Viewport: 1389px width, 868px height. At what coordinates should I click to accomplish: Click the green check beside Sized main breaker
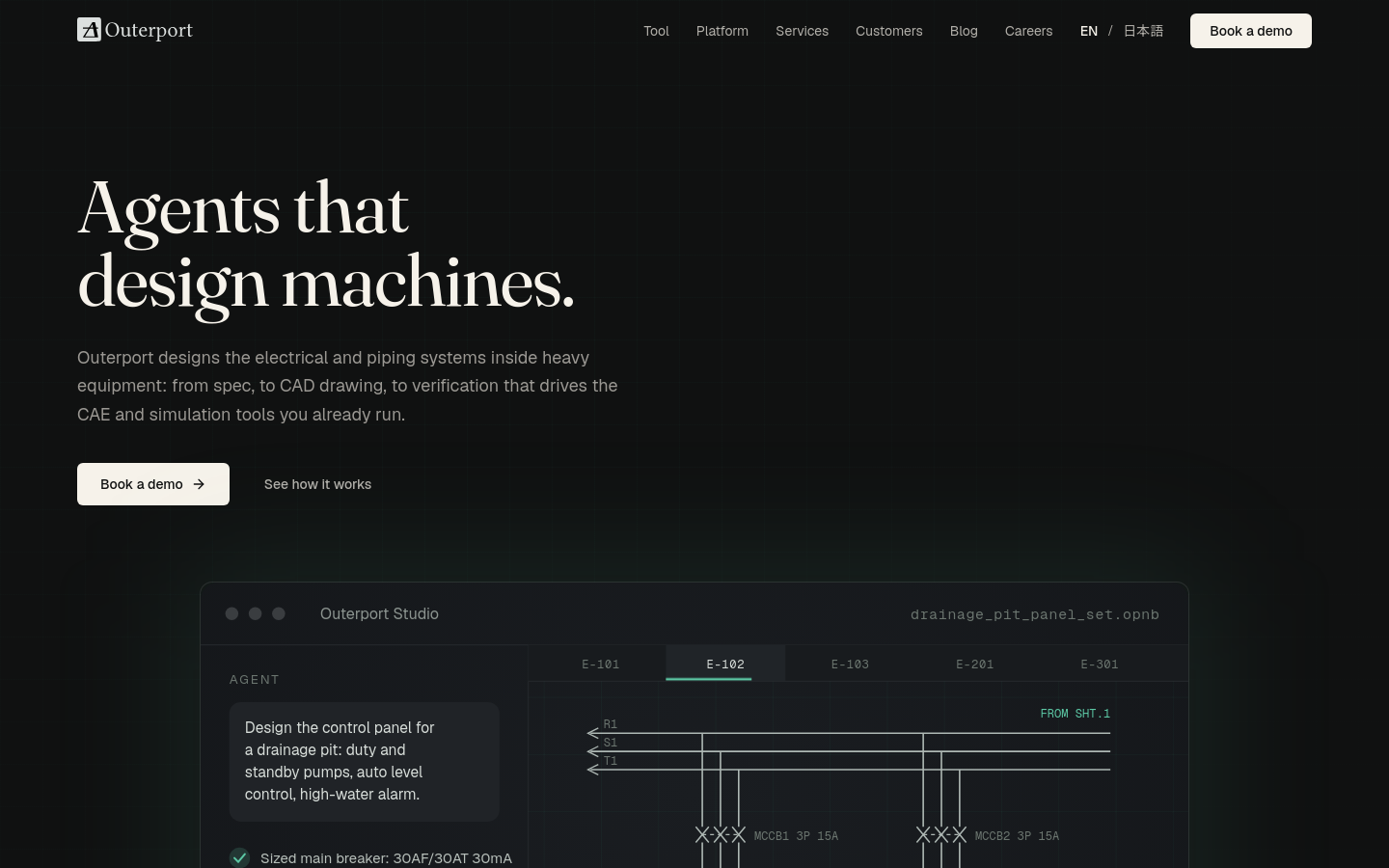239,857
